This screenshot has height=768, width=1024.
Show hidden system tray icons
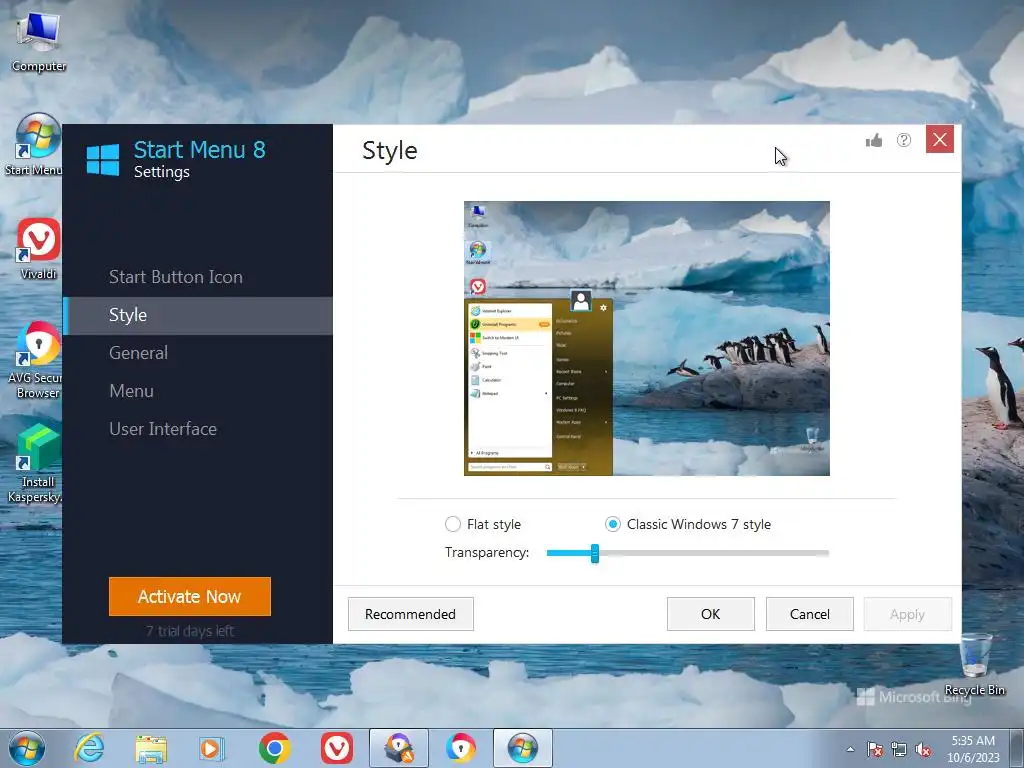click(x=850, y=749)
